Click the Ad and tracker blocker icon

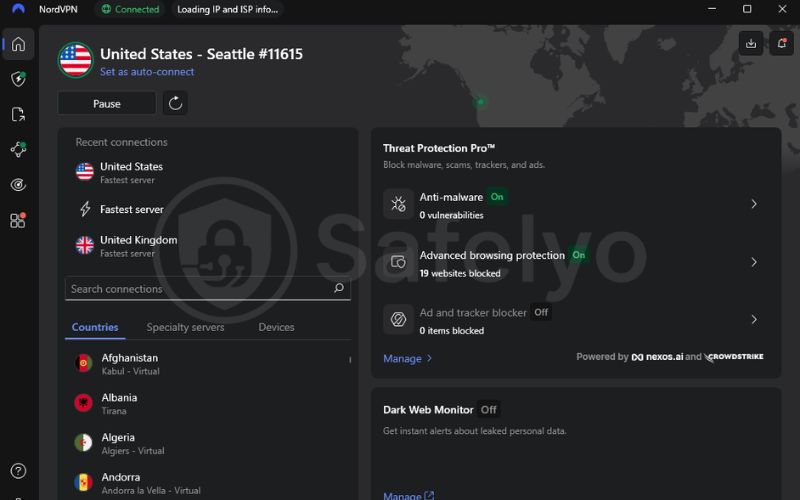click(x=398, y=319)
